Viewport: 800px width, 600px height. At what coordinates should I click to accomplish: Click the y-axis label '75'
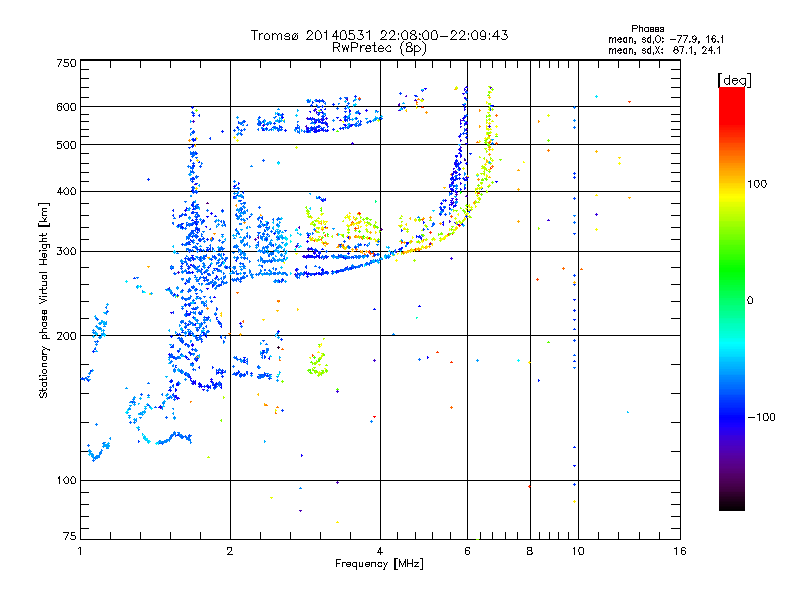70,536
